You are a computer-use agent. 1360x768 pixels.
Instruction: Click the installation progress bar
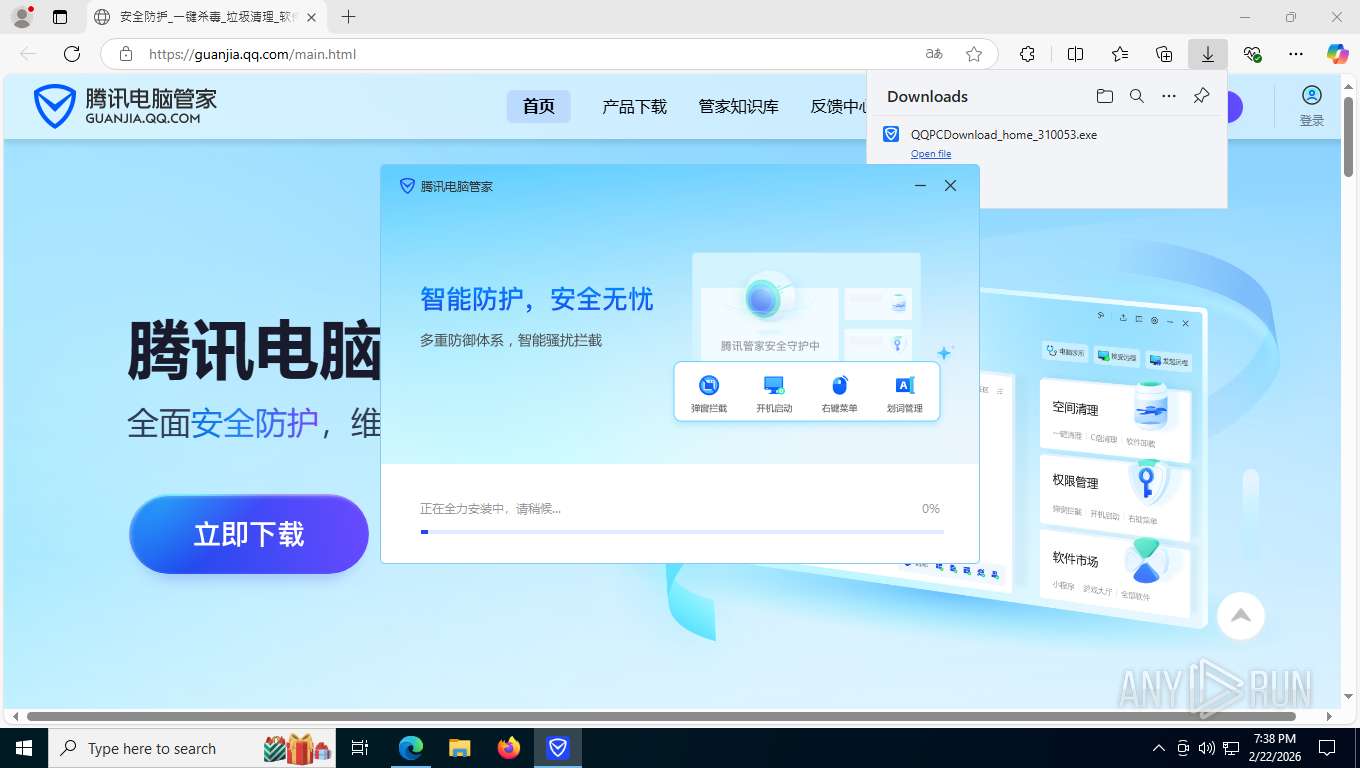(682, 532)
